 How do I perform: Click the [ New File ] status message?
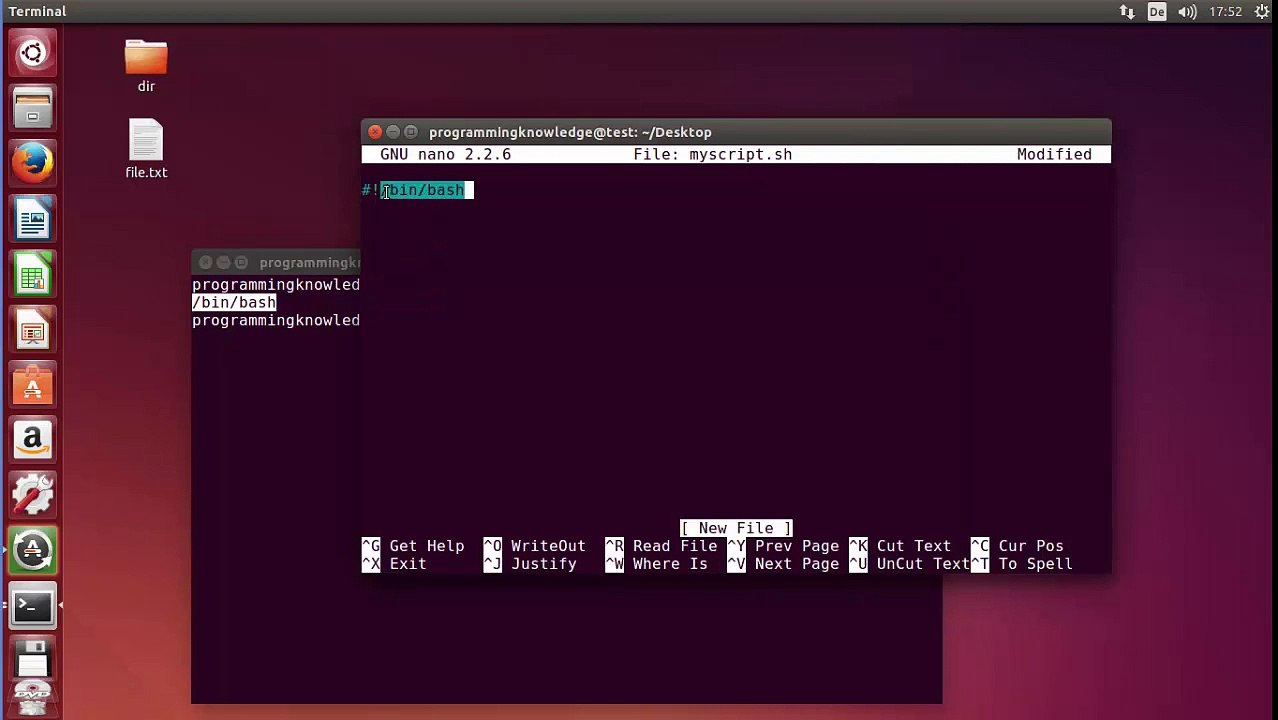[x=736, y=528]
